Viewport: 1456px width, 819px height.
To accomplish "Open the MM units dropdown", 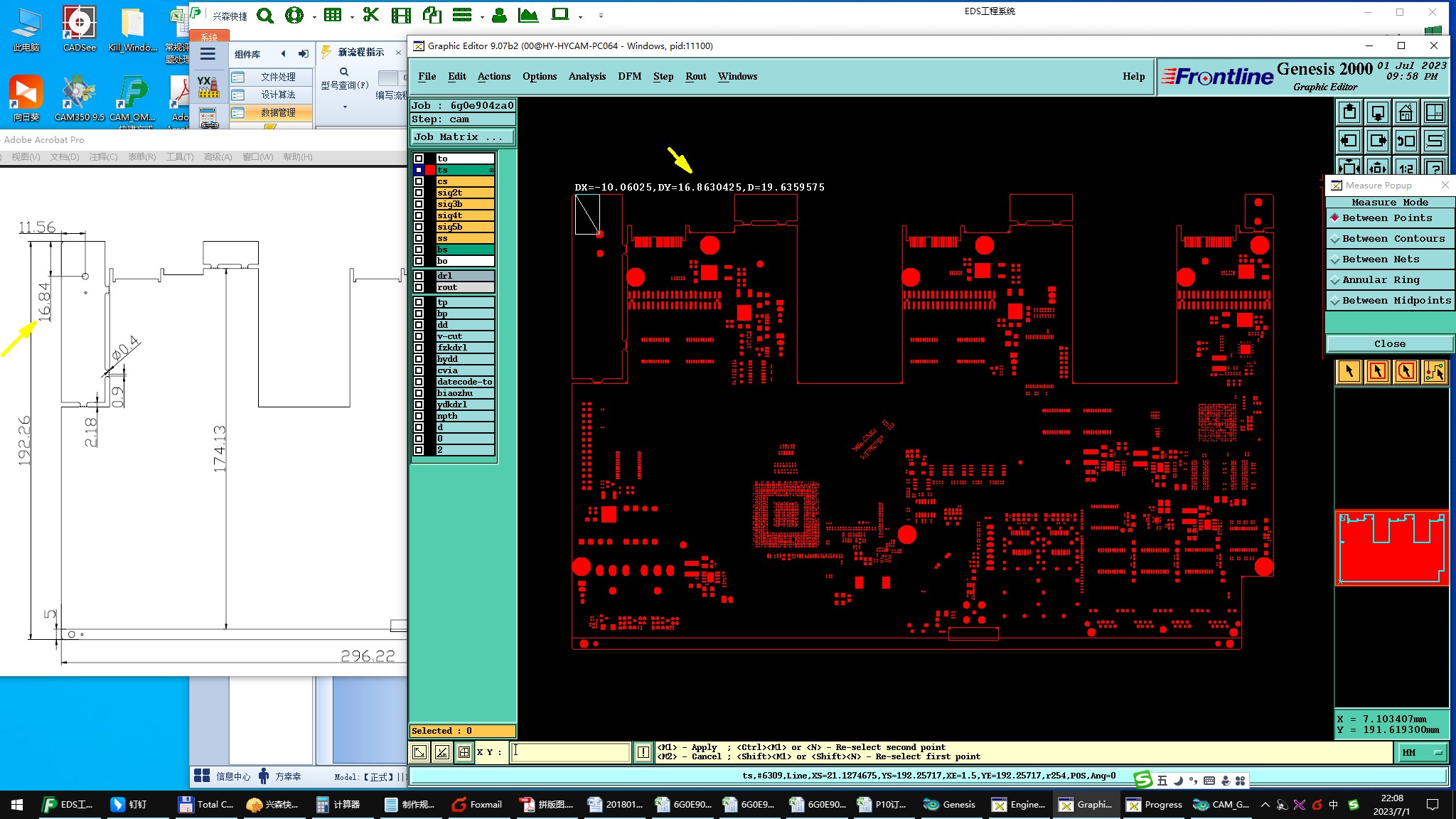I will pyautogui.click(x=1422, y=752).
